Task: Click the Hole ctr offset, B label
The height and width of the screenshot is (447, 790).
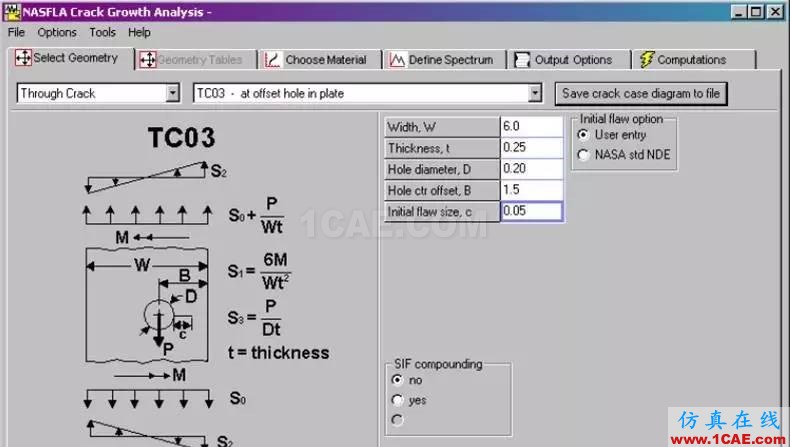Action: (442, 190)
